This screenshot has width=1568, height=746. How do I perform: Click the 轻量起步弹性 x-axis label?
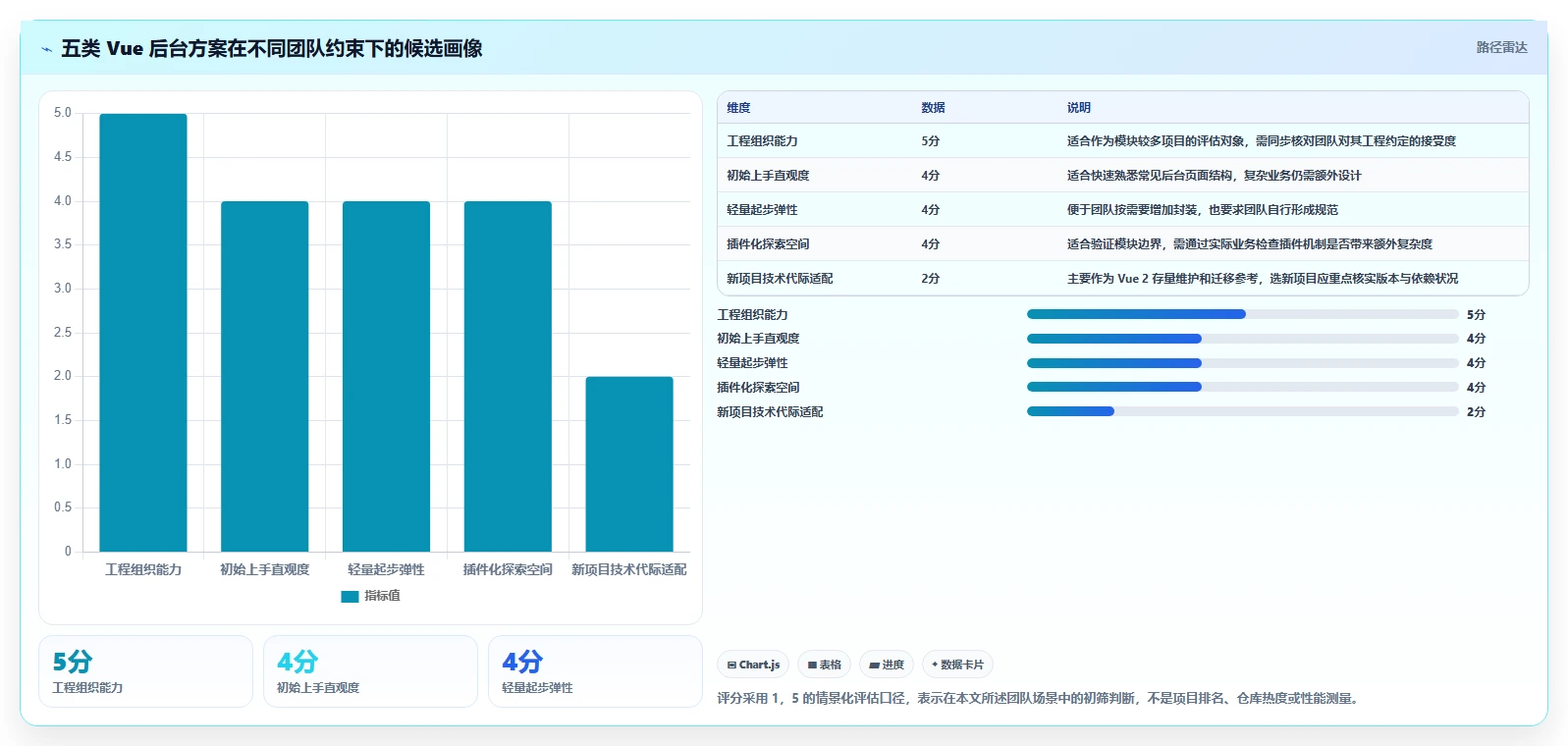(386, 569)
